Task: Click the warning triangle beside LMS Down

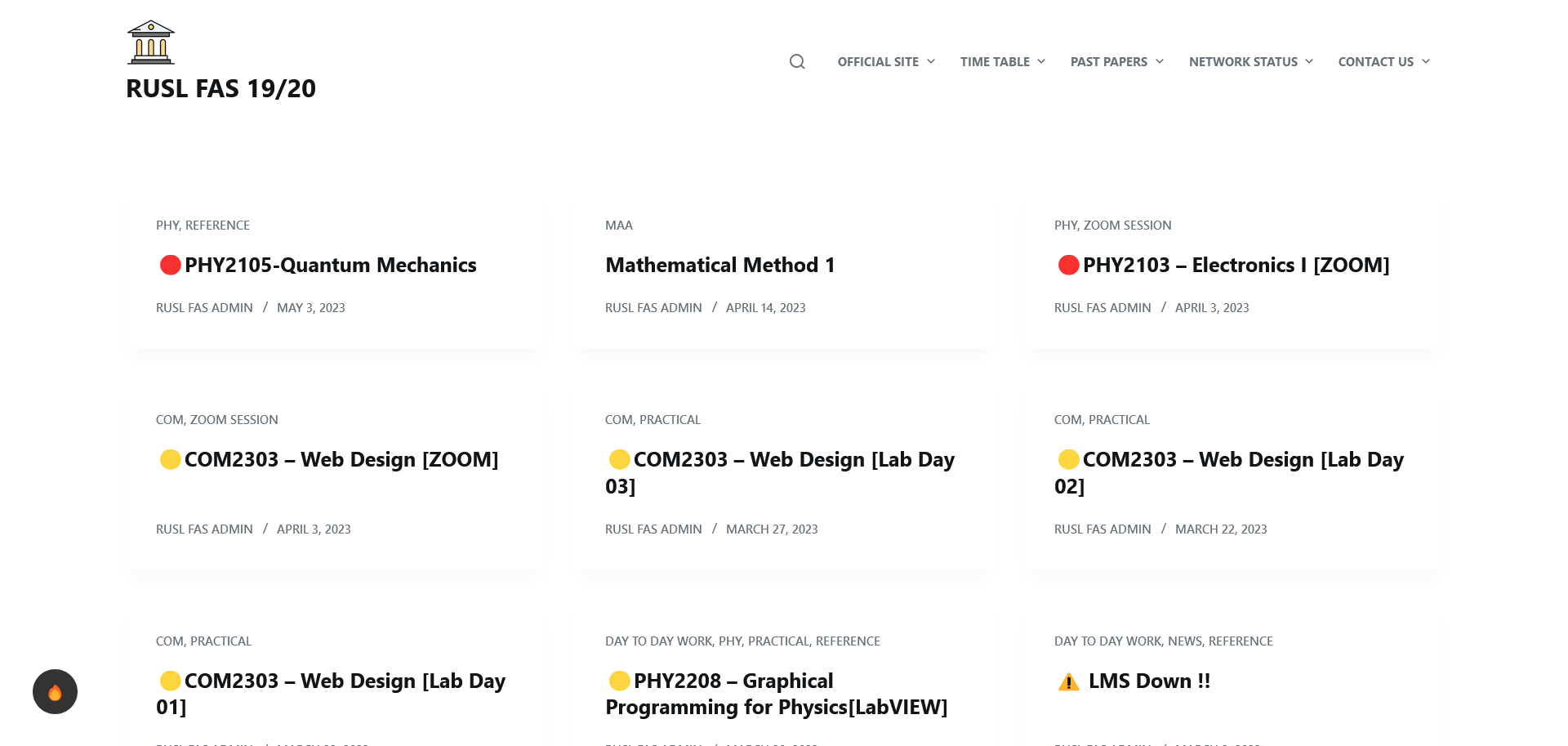Action: click(1068, 681)
